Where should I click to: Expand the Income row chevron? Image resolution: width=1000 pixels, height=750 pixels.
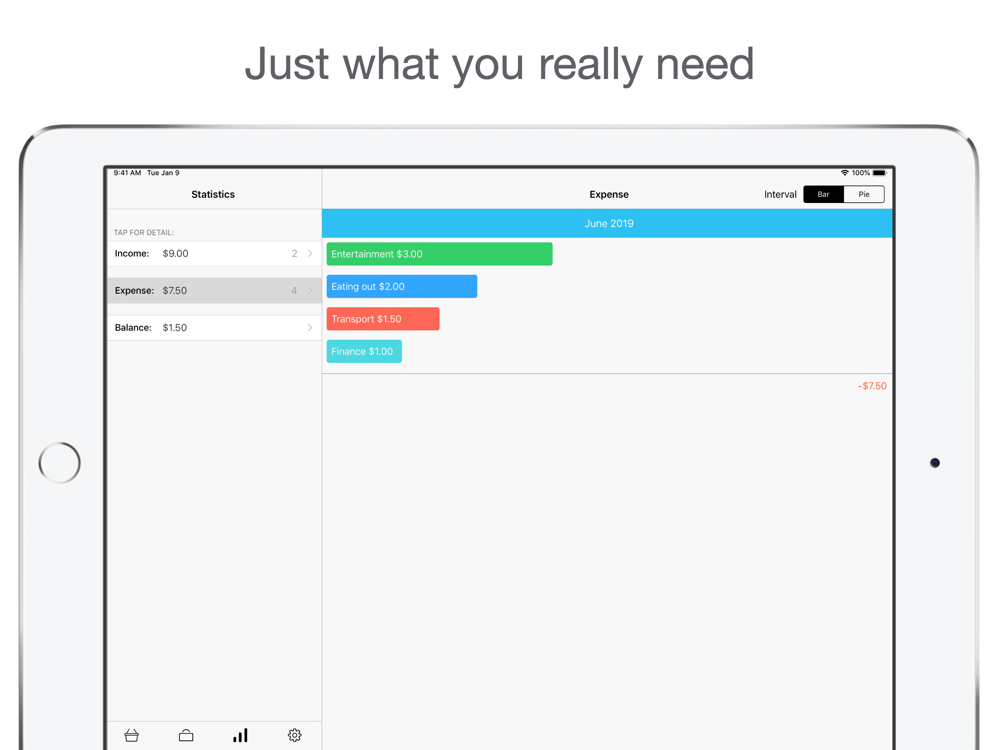pyautogui.click(x=310, y=254)
